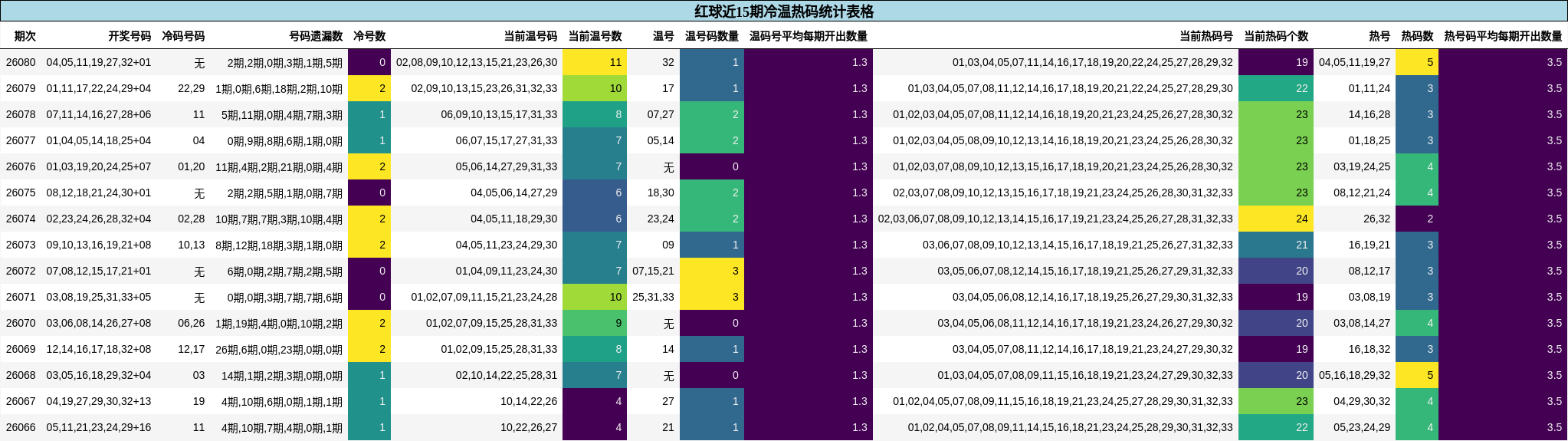1568x441 pixels.
Task: Select the 当前温号数 column header
Action: click(595, 36)
